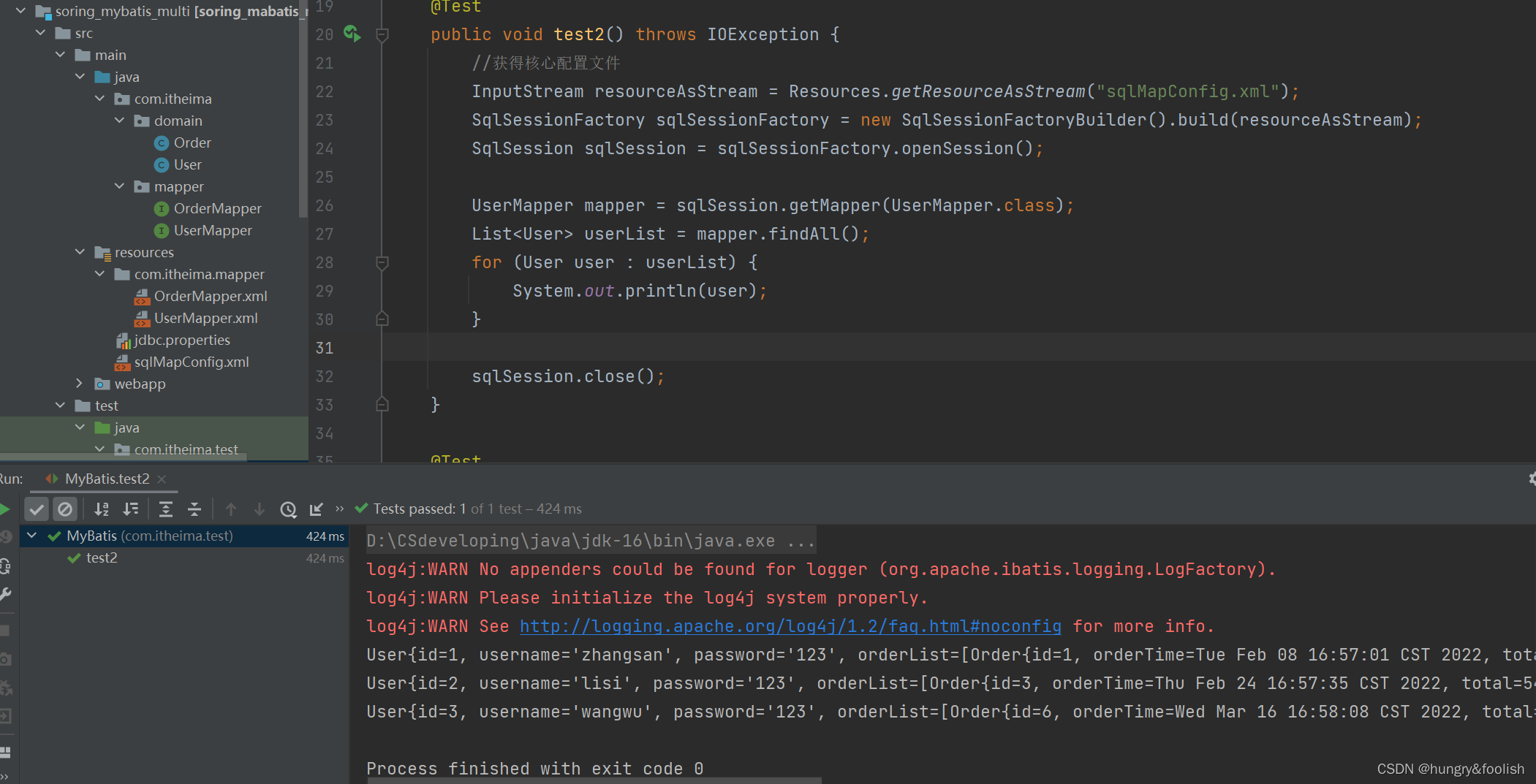Toggle Show Ignored tests filter
This screenshot has height=784, width=1536.
click(x=65, y=509)
